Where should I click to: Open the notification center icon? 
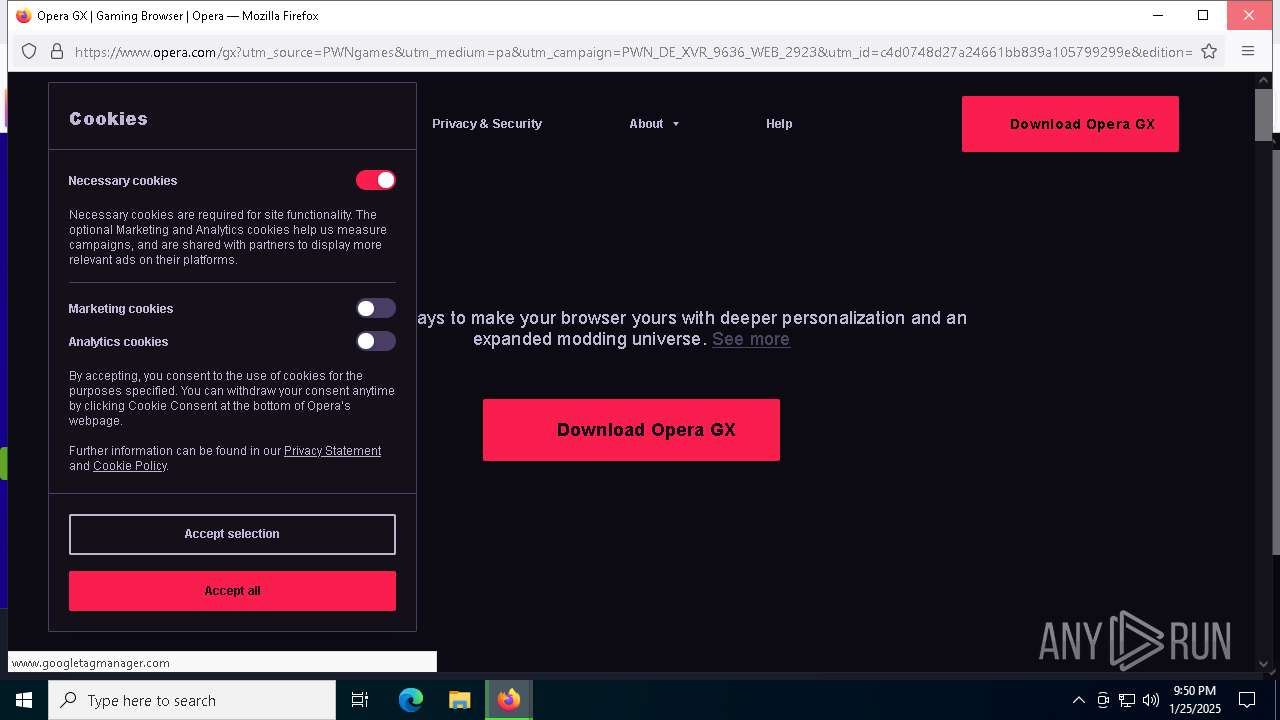1247,700
